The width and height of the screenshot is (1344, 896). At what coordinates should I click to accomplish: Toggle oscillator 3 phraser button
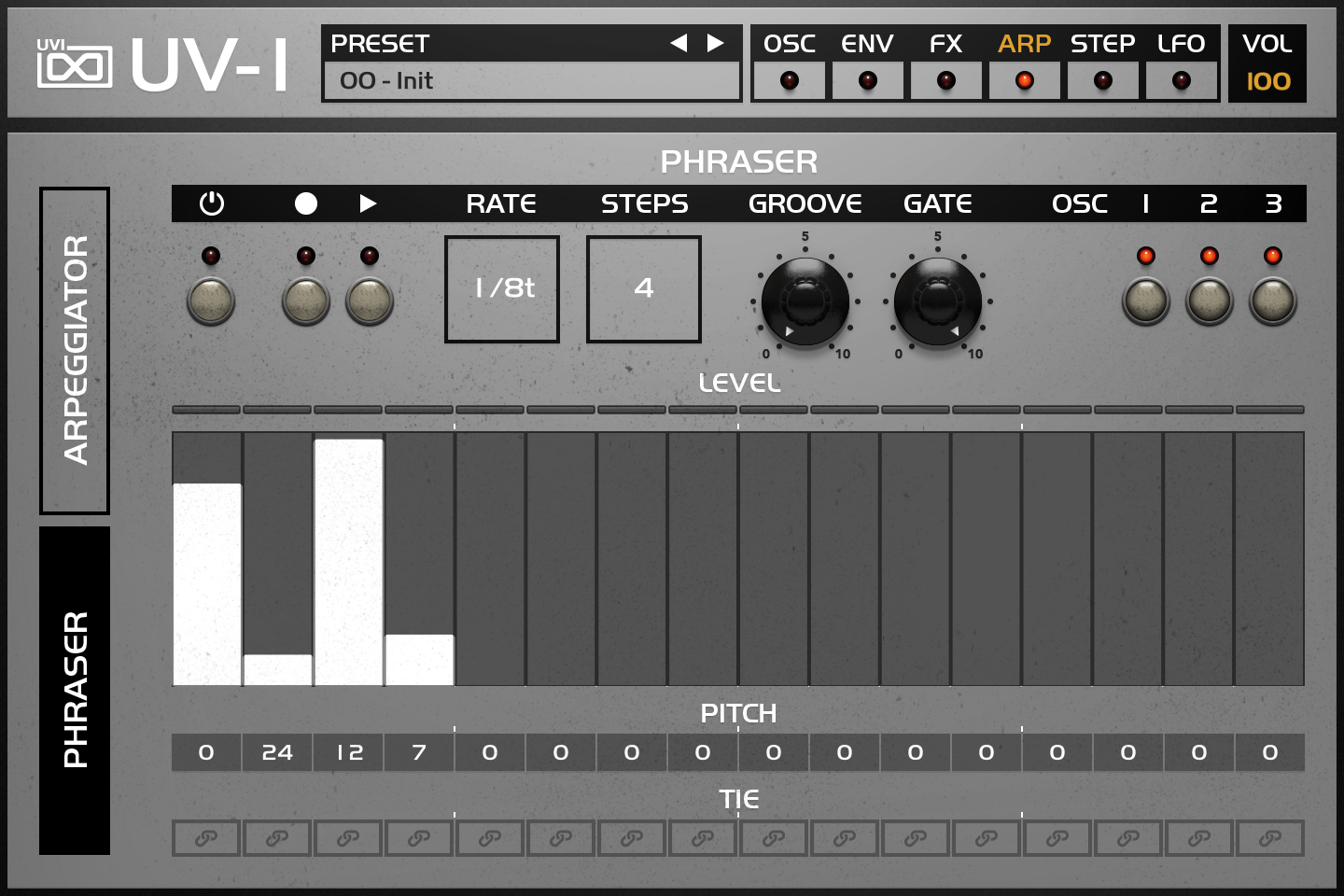pyautogui.click(x=1273, y=301)
